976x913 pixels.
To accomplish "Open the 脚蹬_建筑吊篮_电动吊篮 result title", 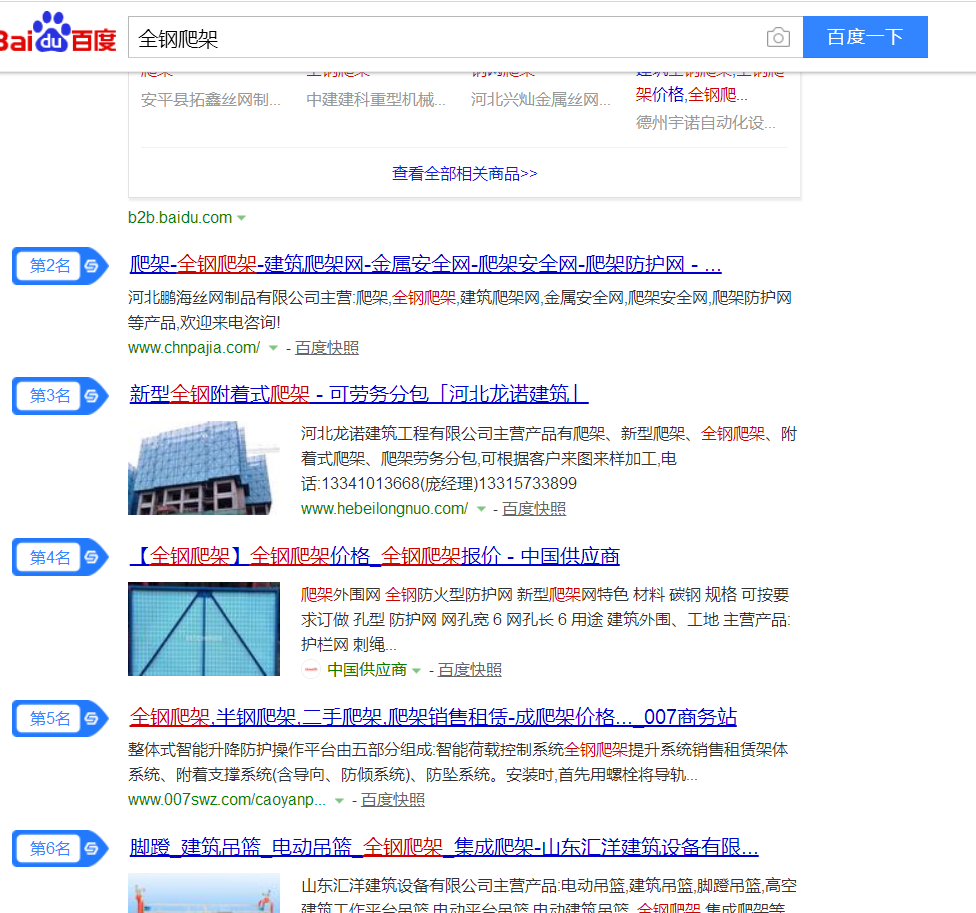I will pos(444,847).
